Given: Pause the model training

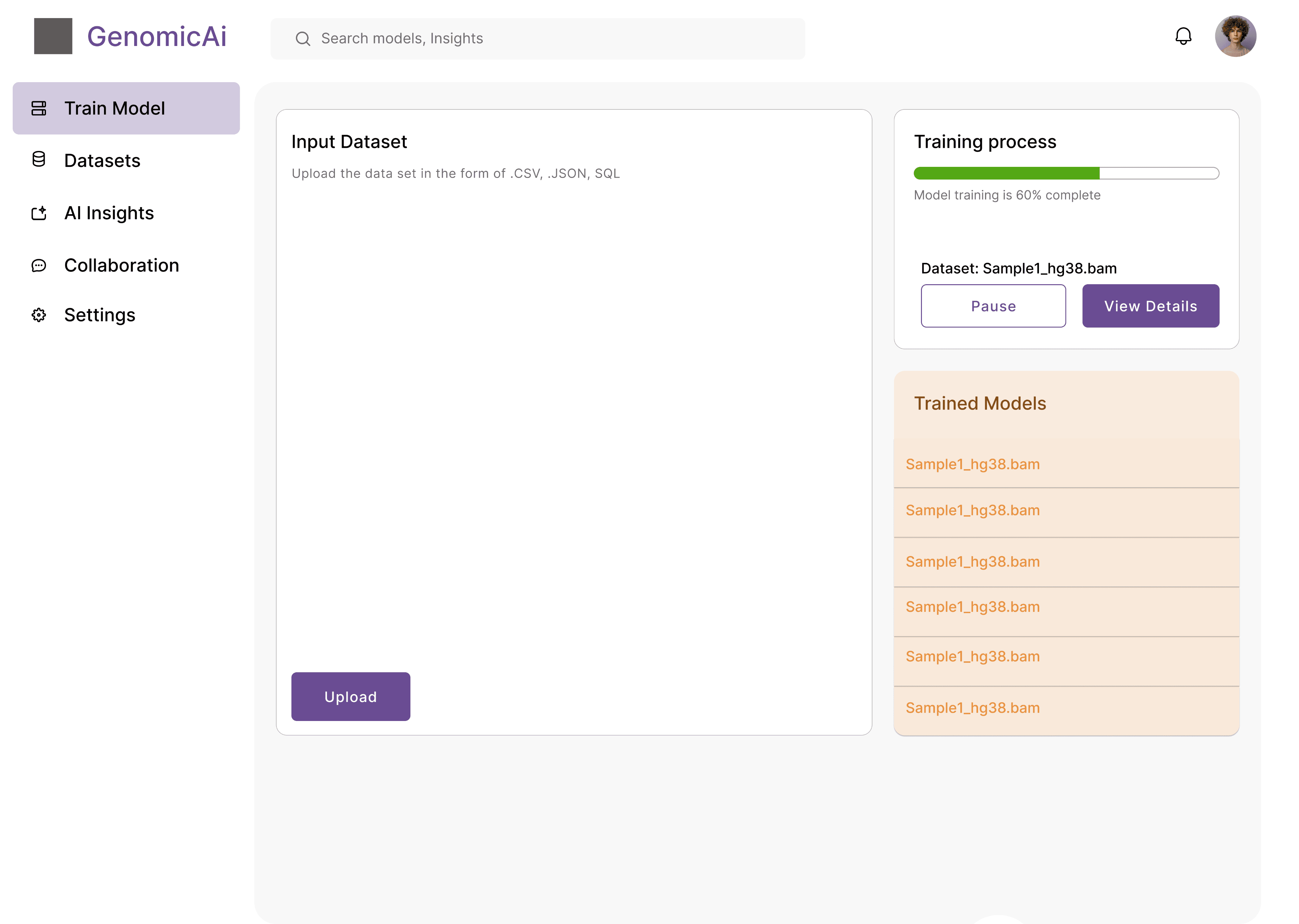Looking at the screenshot, I should tap(993, 306).
